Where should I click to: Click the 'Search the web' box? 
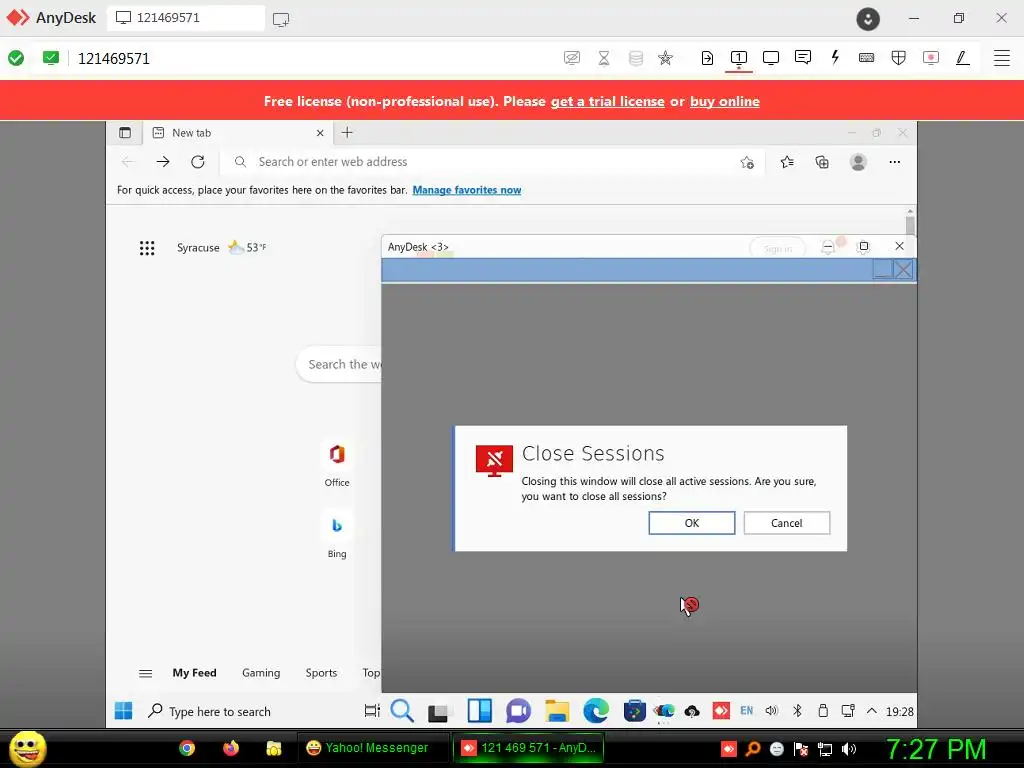coord(339,364)
